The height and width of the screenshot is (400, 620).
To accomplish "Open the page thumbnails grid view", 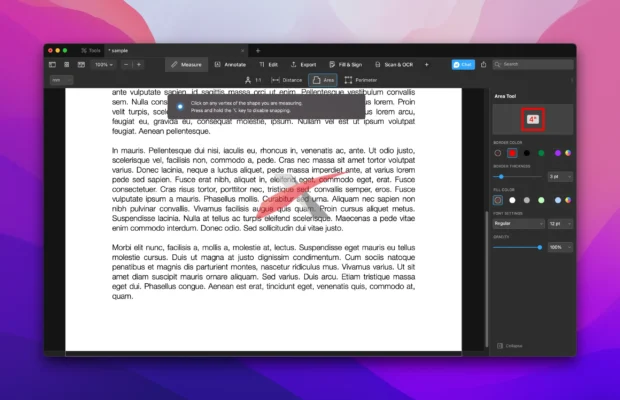I will (x=66, y=64).
